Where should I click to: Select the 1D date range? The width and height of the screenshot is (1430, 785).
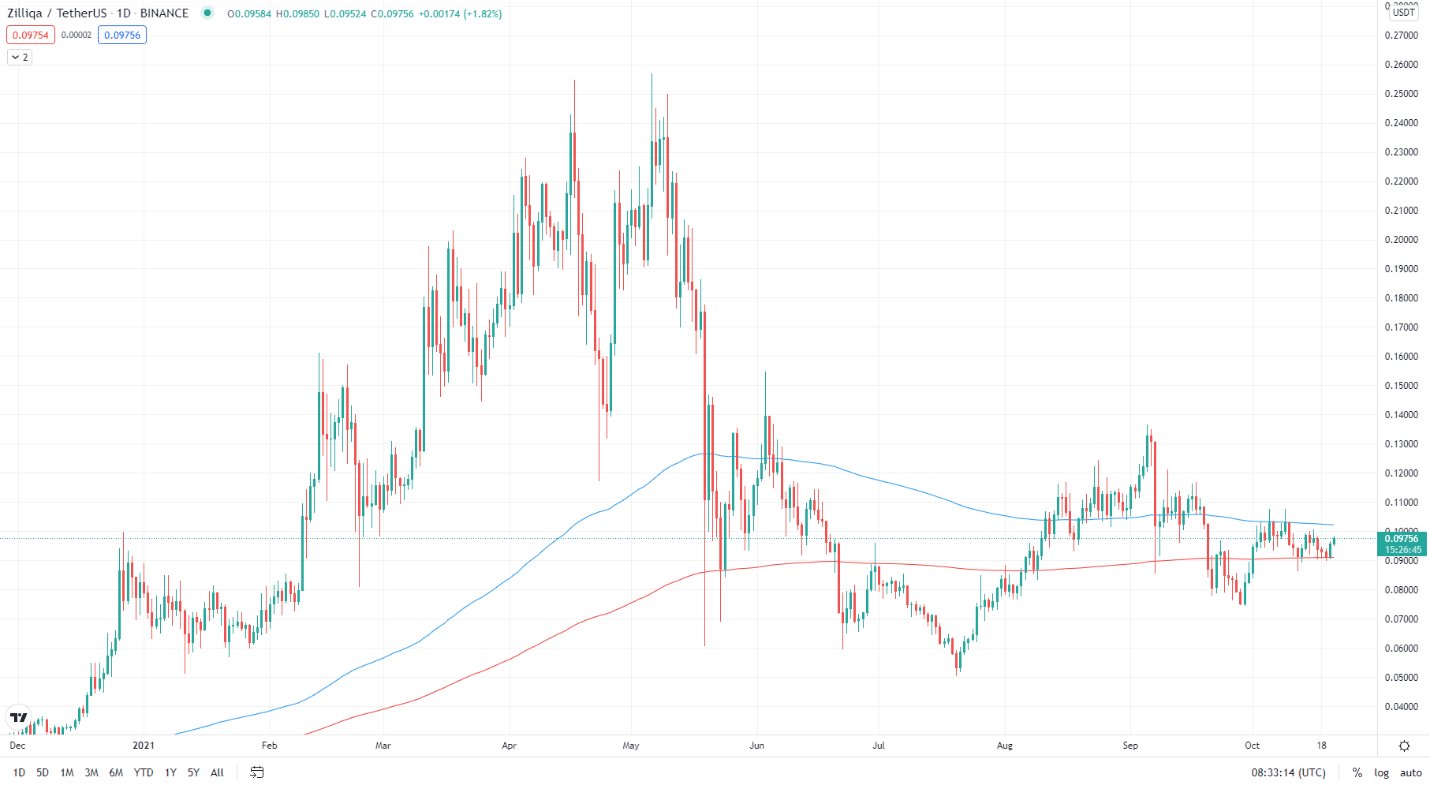point(19,772)
